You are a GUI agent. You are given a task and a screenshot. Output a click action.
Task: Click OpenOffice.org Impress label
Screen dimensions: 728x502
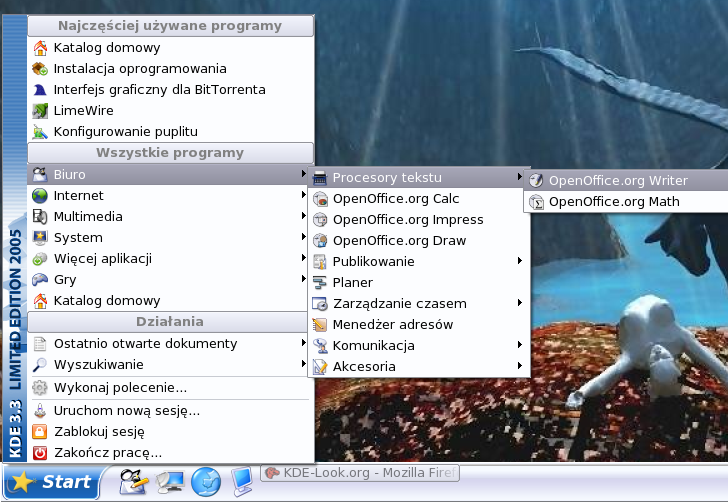click(408, 220)
